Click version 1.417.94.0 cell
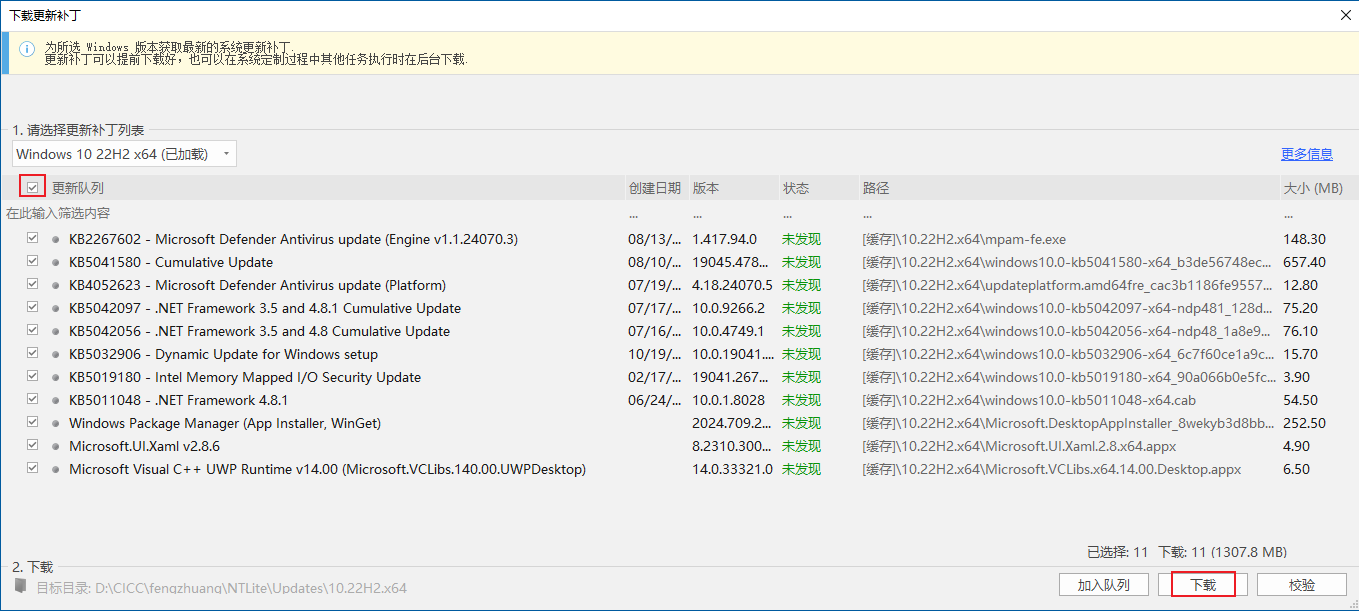Viewport: 1359px width, 611px height. (x=724, y=239)
